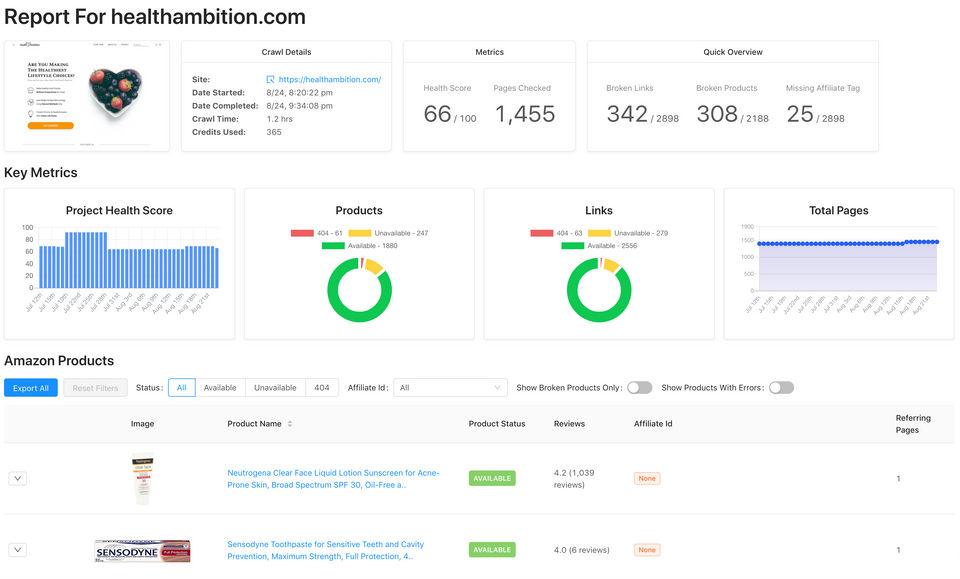
Task: Click the Health Score value 66
Action: 437,114
